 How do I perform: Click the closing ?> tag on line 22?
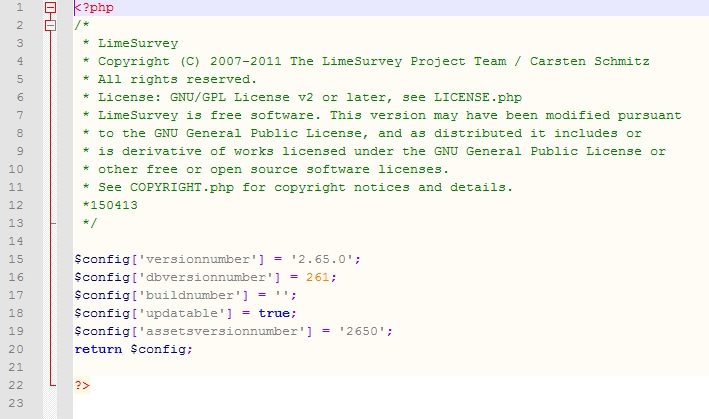(82, 386)
